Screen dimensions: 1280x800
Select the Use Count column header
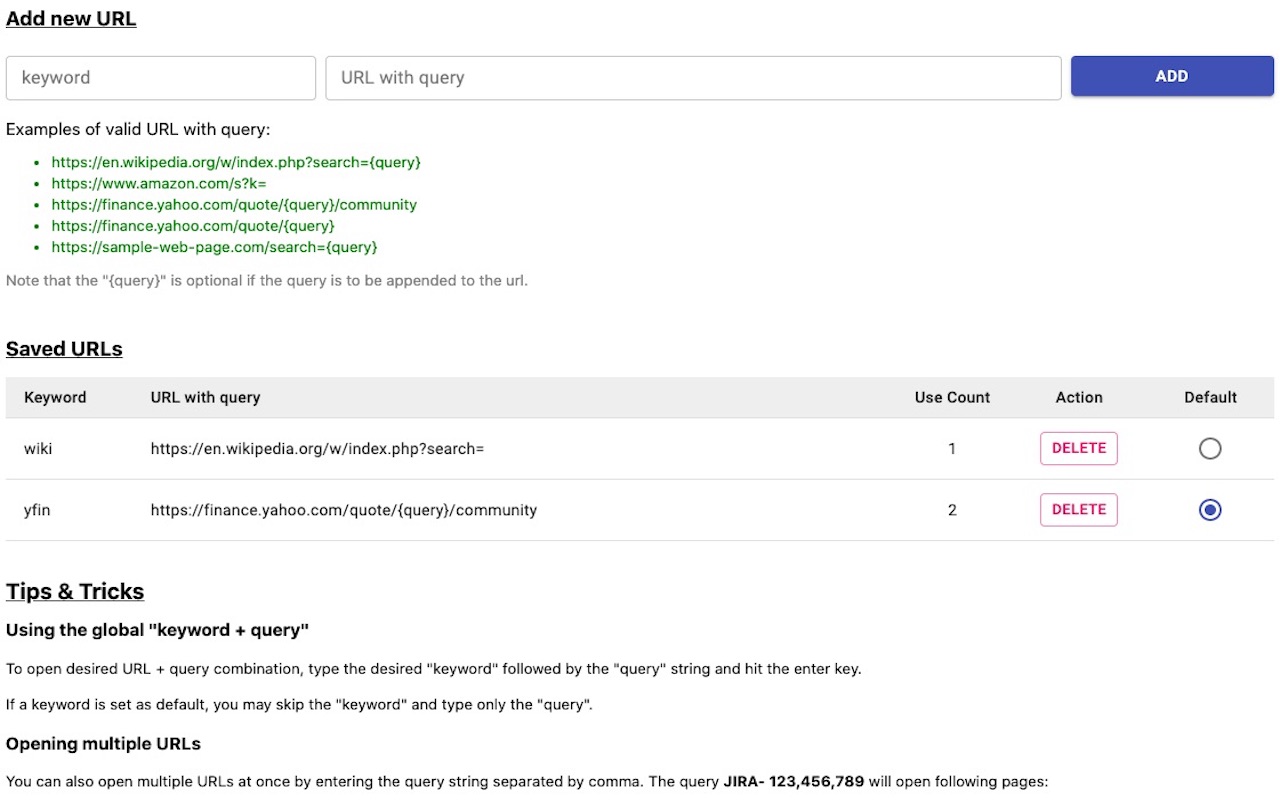tap(951, 397)
